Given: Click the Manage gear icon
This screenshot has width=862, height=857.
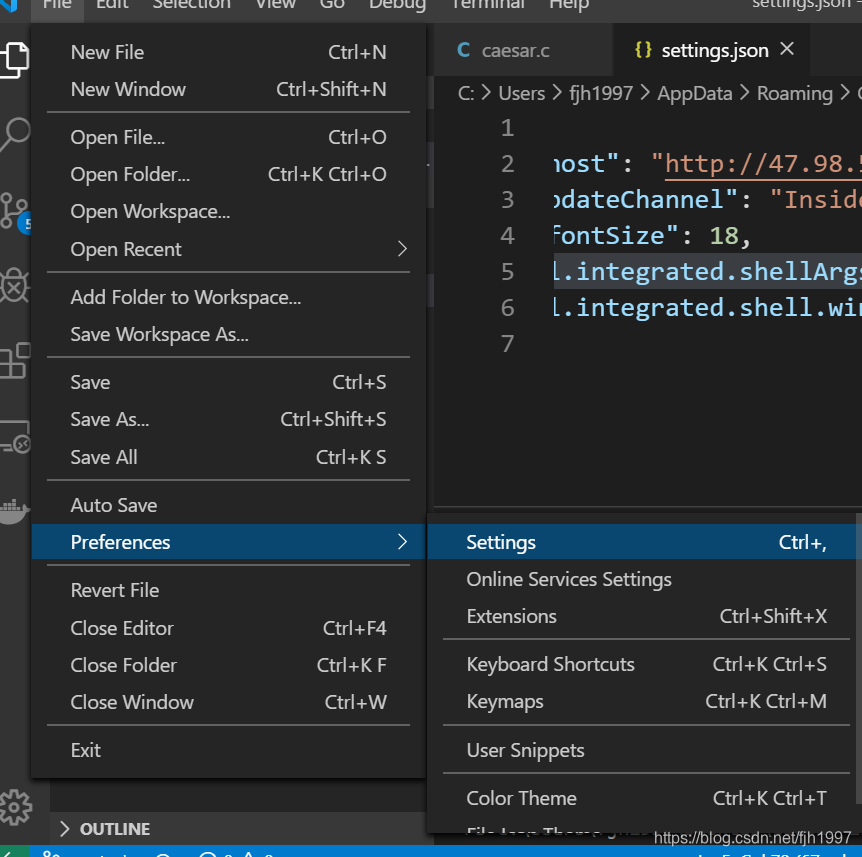Looking at the screenshot, I should click(15, 805).
